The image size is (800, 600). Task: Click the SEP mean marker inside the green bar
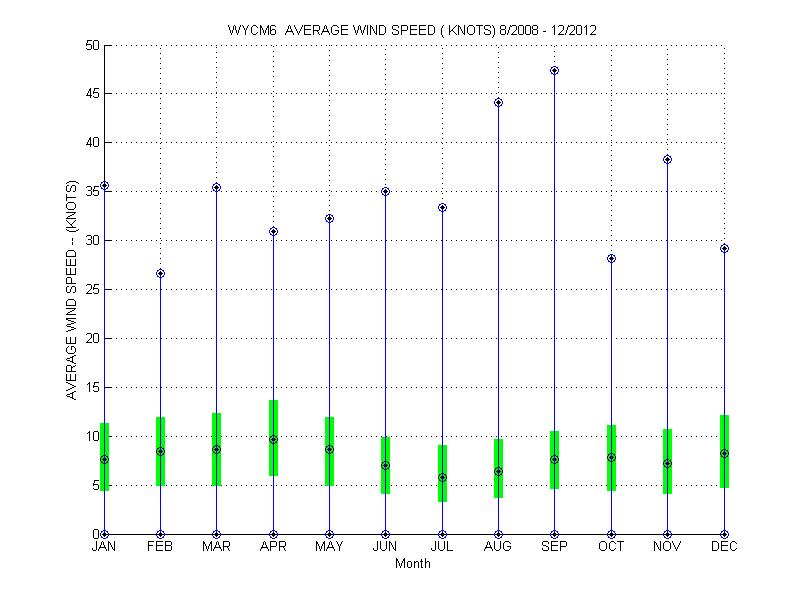coord(555,459)
